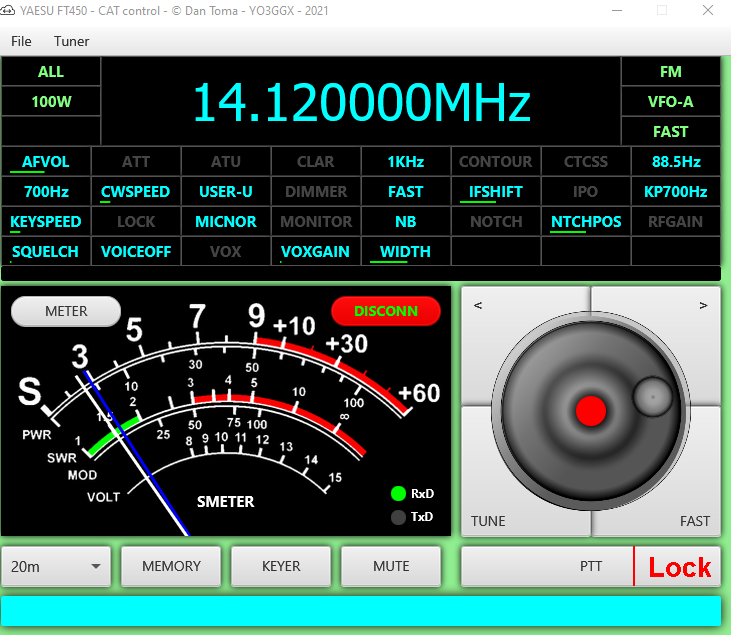Select the 100W power indicator
The width and height of the screenshot is (731, 635).
point(51,102)
